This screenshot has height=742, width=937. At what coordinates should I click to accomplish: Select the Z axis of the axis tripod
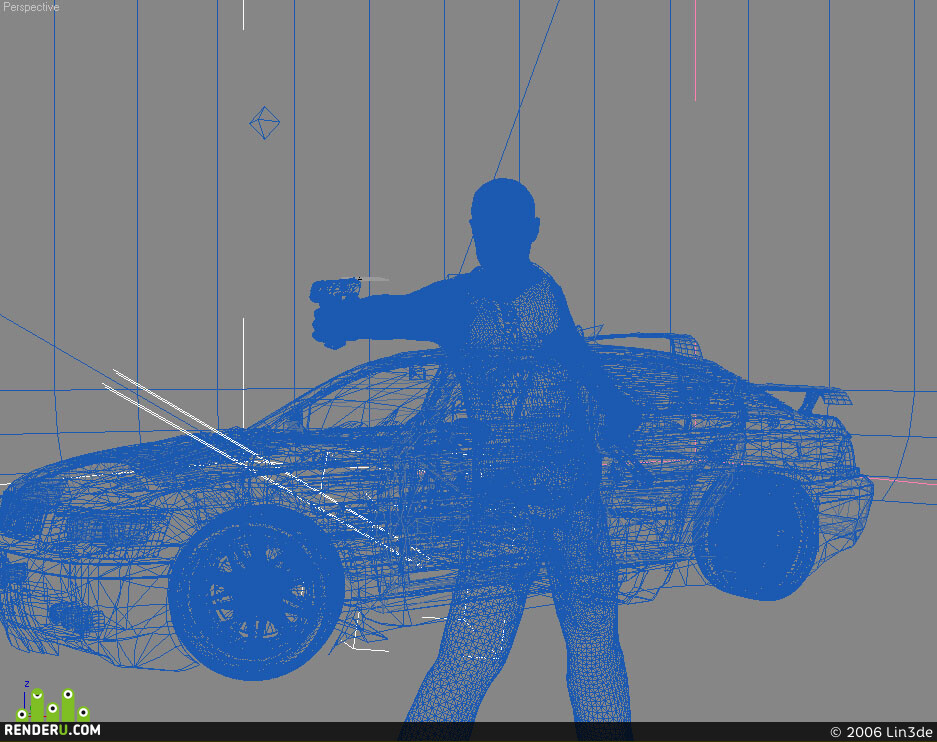pyautogui.click(x=26, y=693)
